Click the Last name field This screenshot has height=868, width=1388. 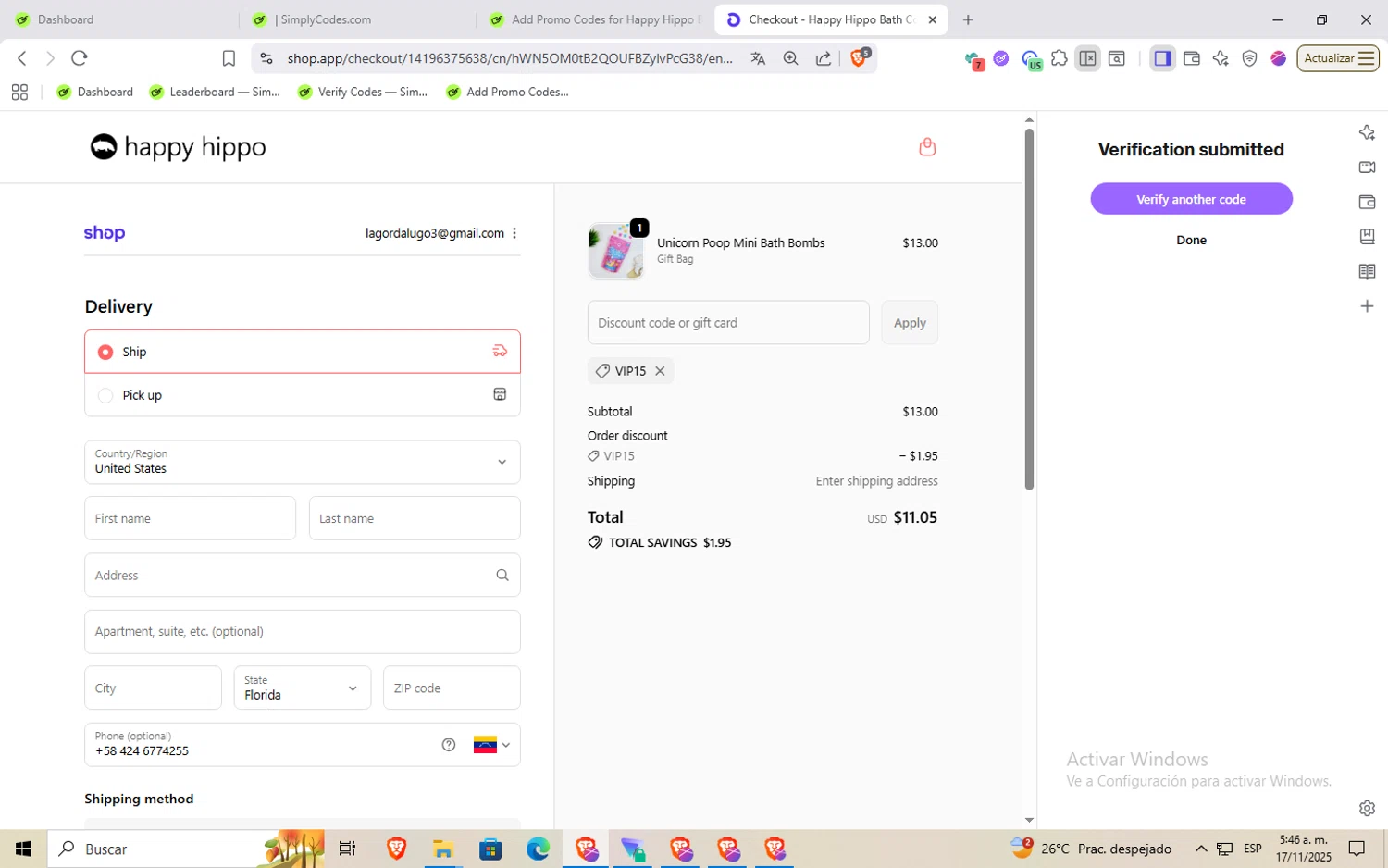point(415,518)
